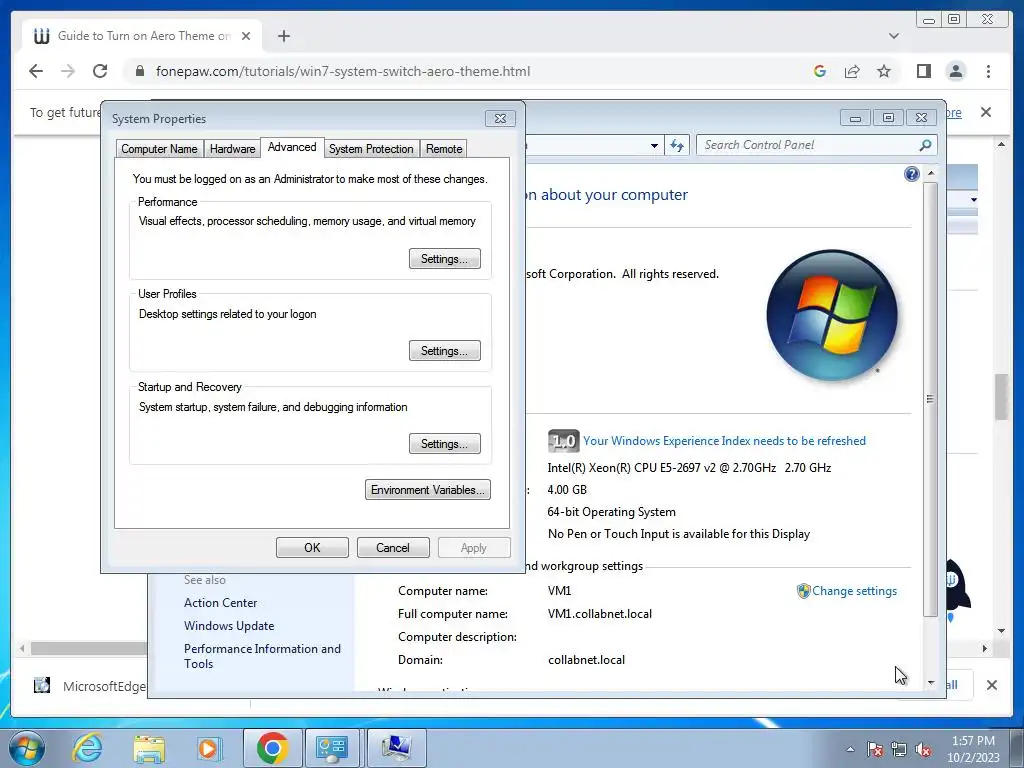Bookmark this page with star
Image resolution: width=1024 pixels, height=768 pixels.
click(x=884, y=71)
